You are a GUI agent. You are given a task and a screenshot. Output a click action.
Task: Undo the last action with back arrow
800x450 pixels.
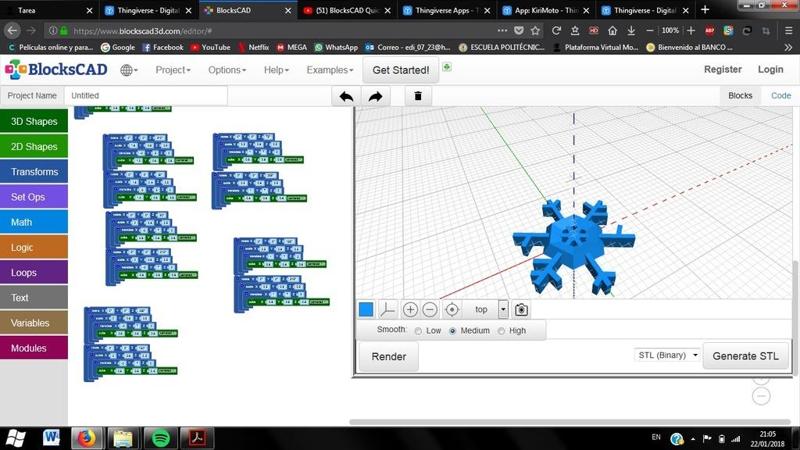346,96
